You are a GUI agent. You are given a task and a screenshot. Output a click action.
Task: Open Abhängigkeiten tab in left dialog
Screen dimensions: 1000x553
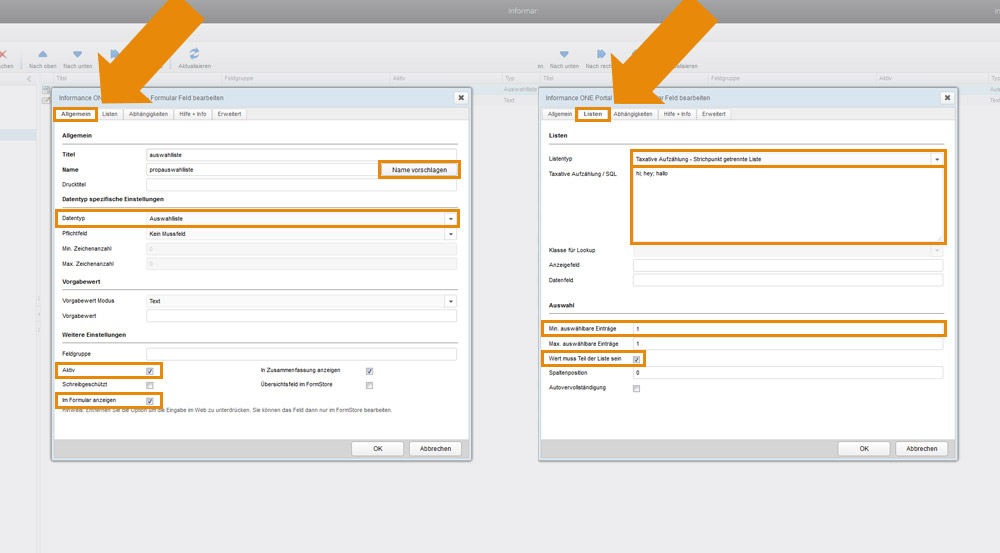tap(149, 114)
